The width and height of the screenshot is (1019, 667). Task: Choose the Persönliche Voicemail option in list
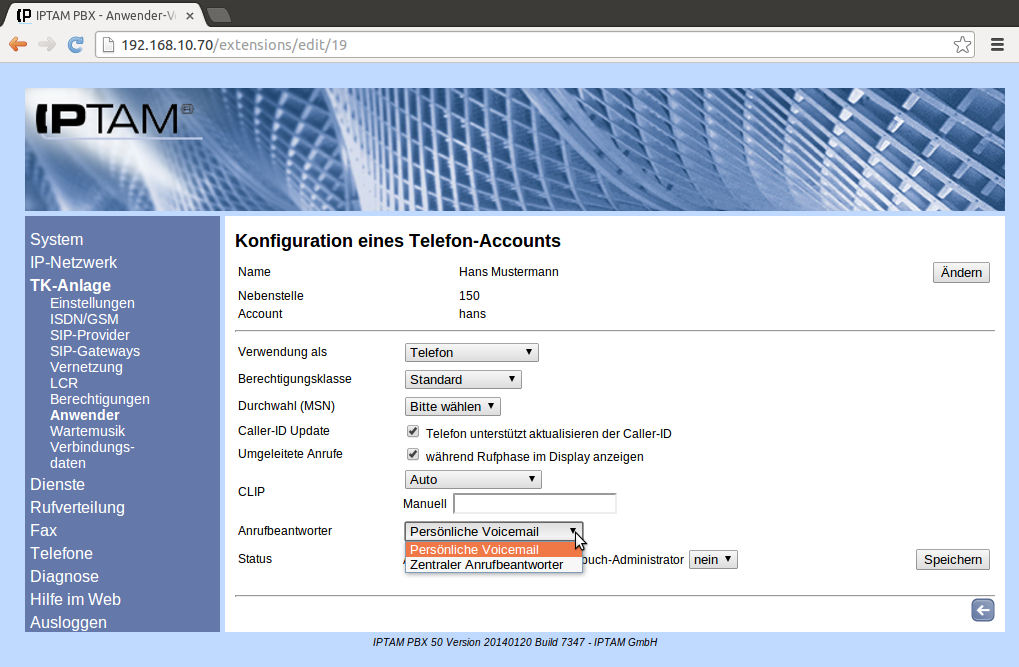pos(475,549)
